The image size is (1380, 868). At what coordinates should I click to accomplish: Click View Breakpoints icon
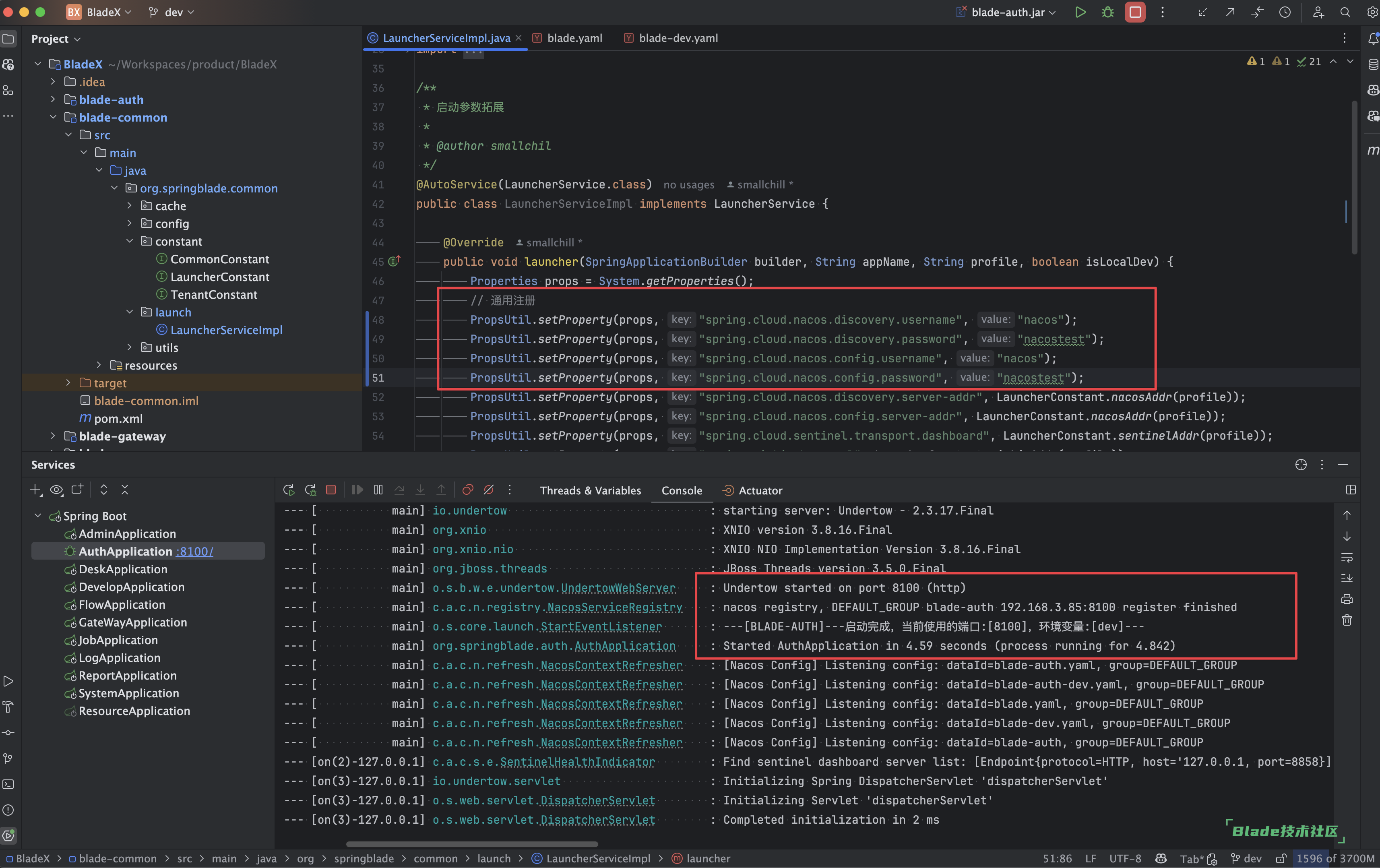[x=468, y=490]
